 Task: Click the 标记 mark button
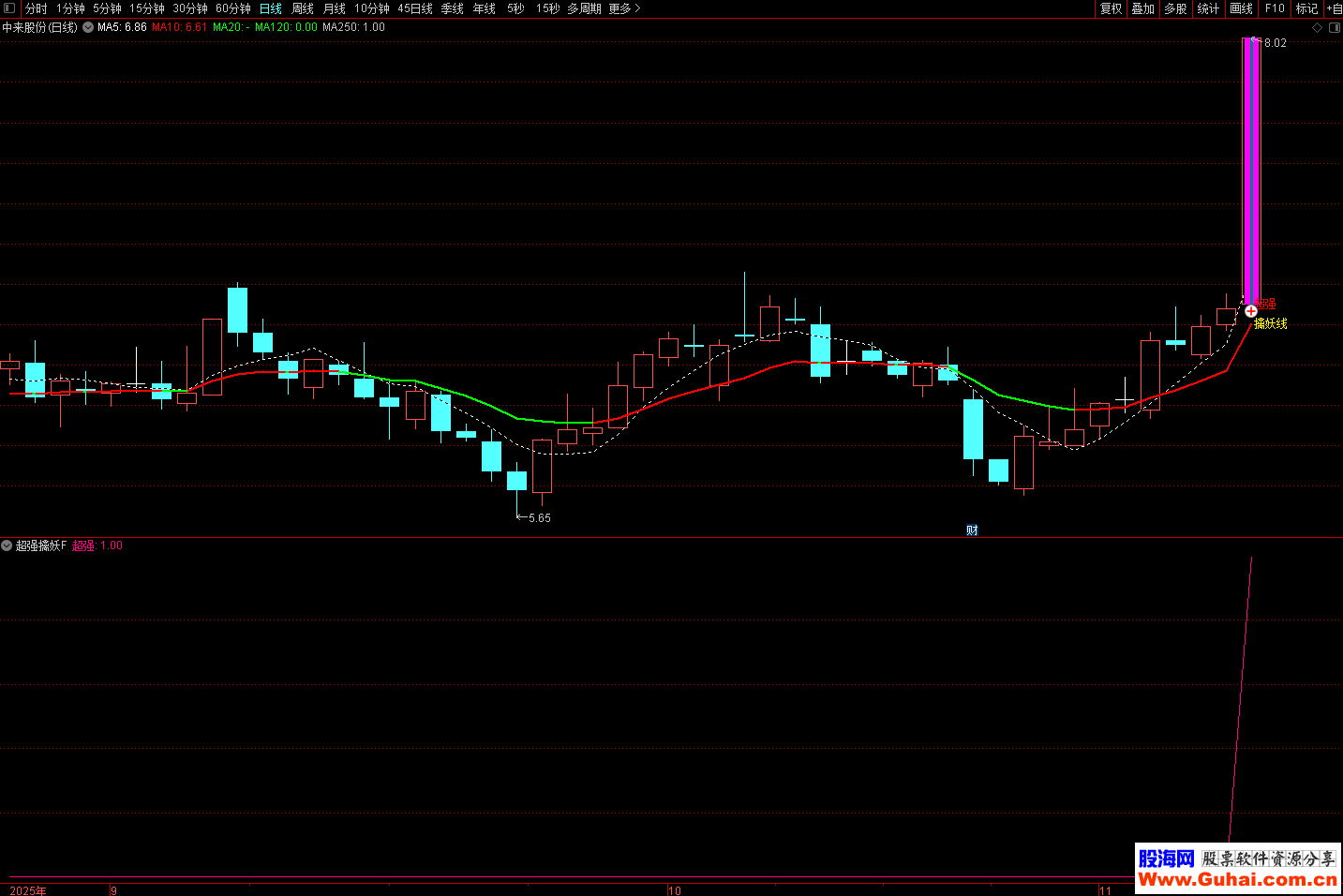[x=1306, y=8]
